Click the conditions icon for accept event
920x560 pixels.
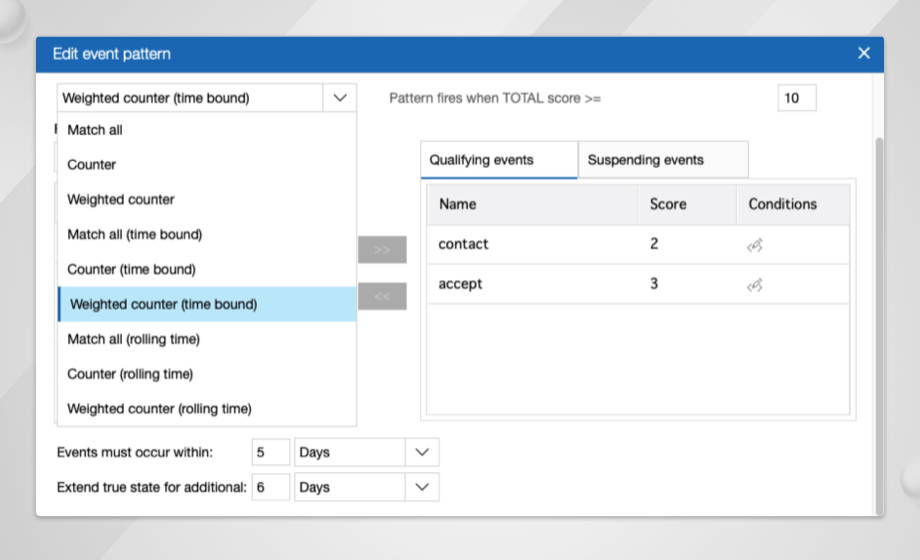(x=755, y=285)
